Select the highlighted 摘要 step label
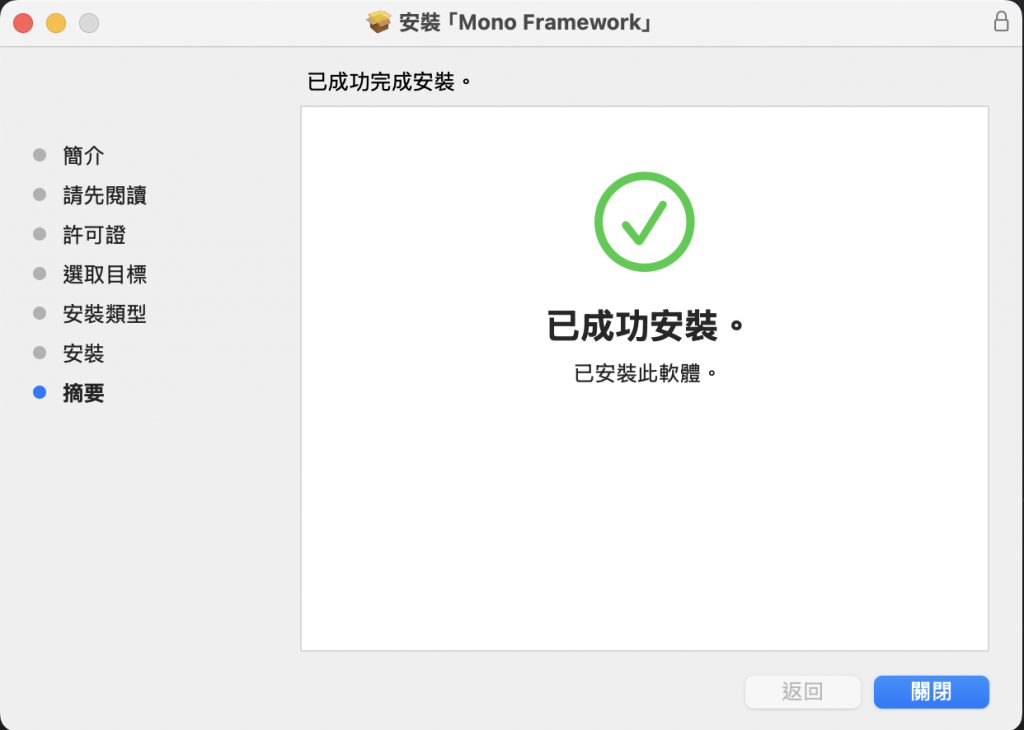The height and width of the screenshot is (730, 1024). 84,393
